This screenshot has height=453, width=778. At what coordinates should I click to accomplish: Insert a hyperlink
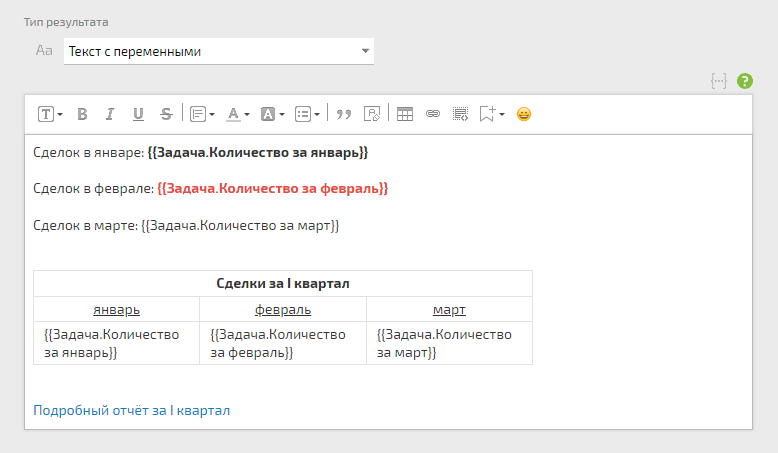point(433,114)
